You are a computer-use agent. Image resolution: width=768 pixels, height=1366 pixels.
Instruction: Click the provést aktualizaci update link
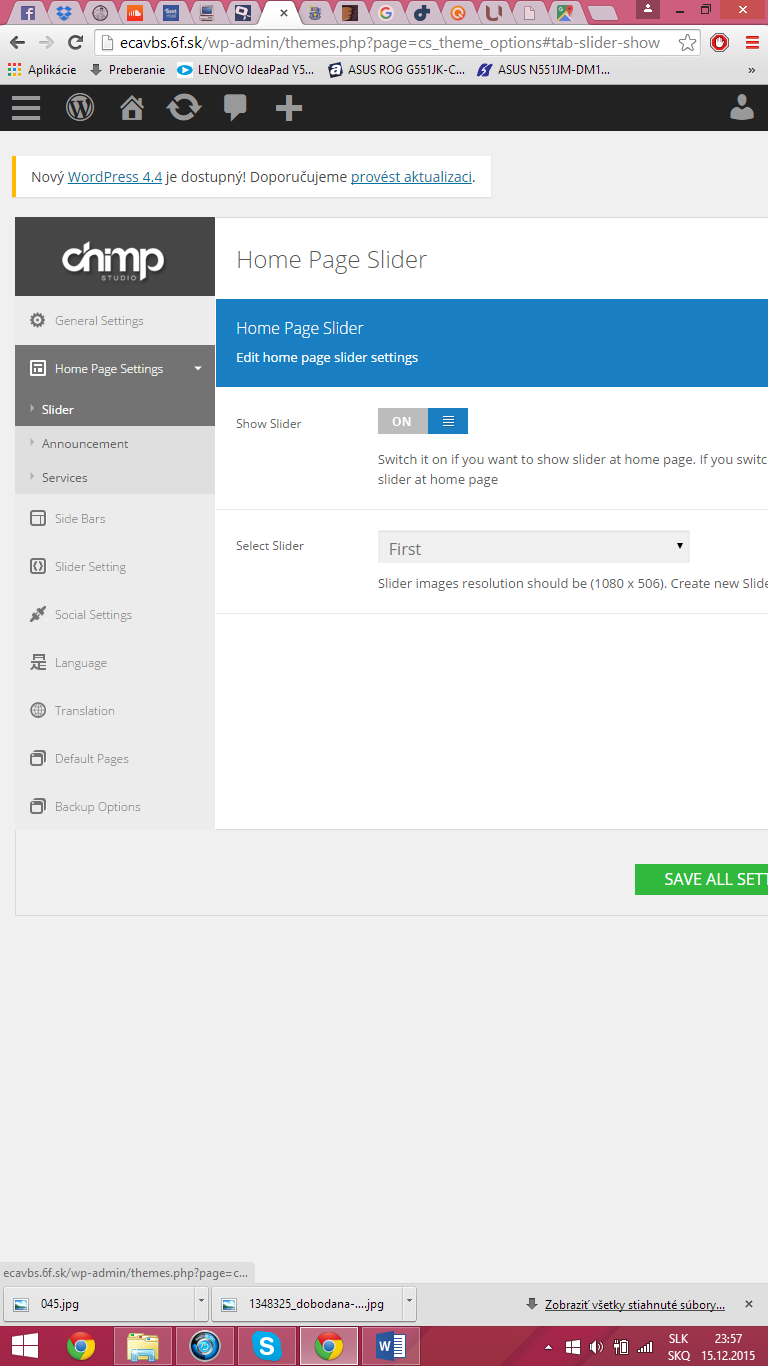pos(411,177)
